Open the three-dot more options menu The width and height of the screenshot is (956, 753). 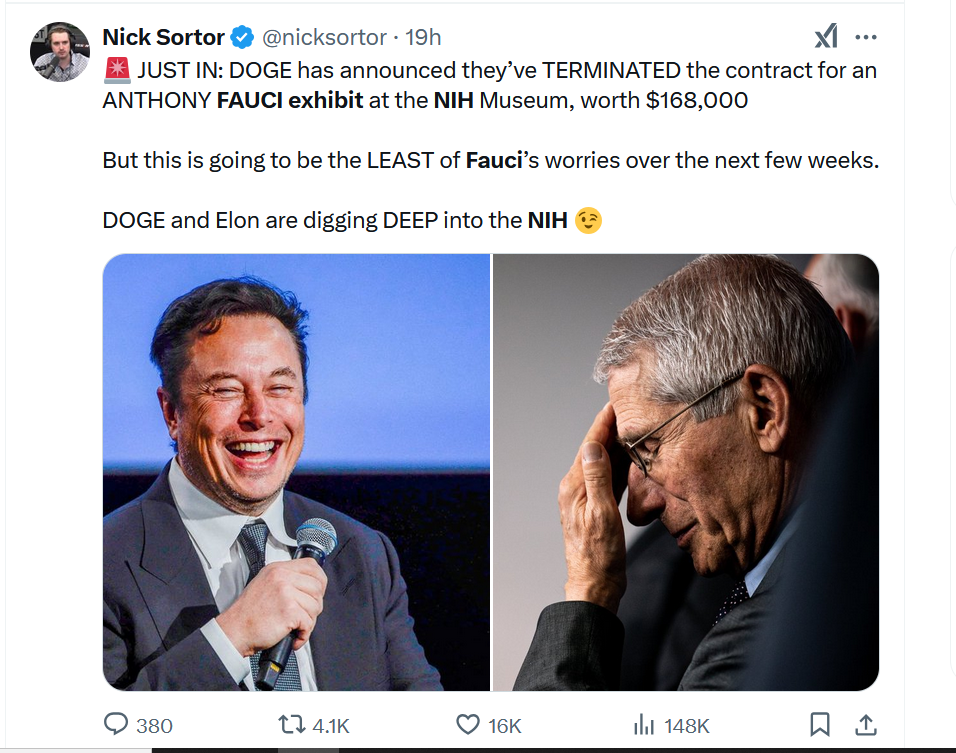click(x=866, y=37)
